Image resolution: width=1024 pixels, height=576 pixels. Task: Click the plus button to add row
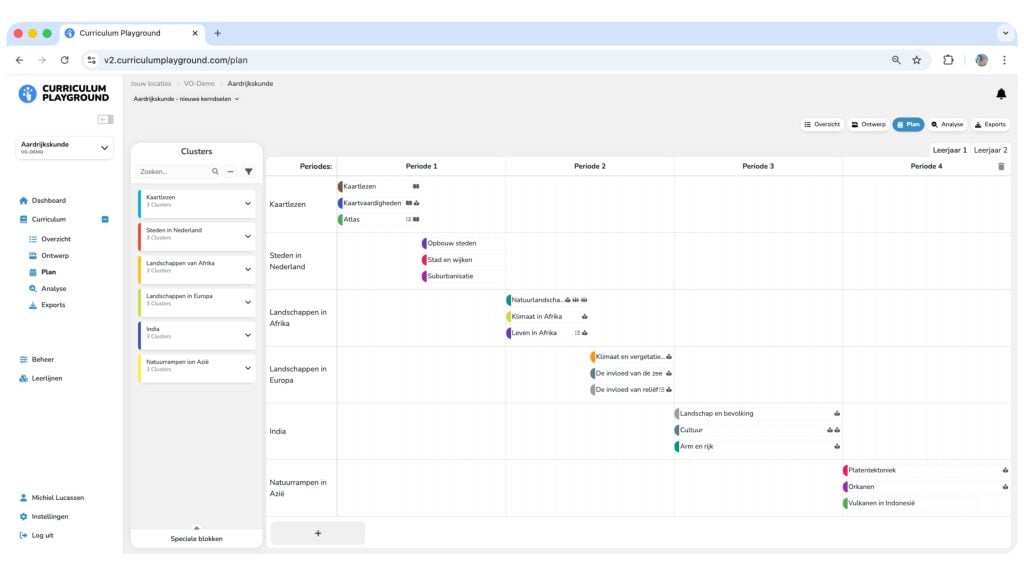(x=318, y=533)
